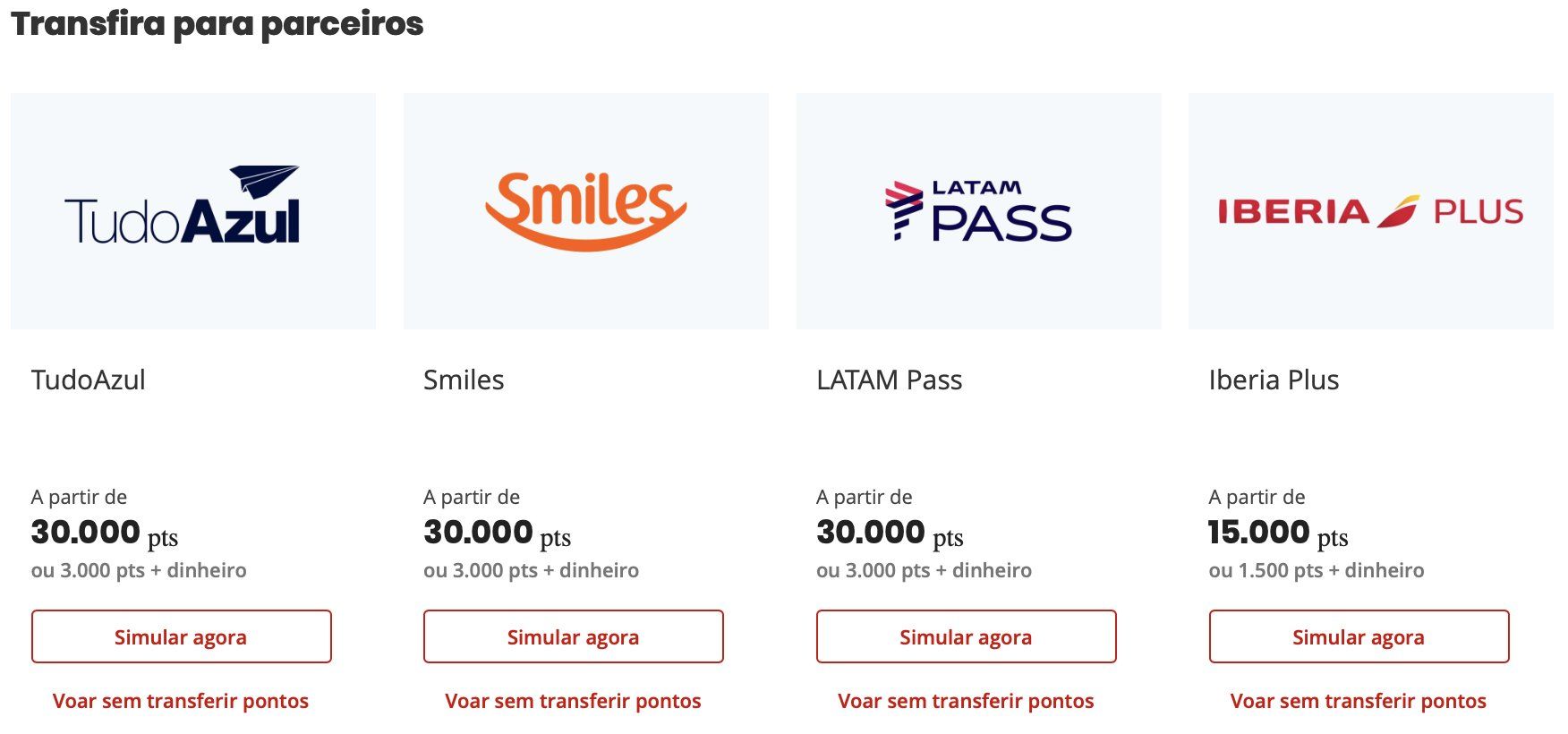Click Simular agora under Smiles
The width and height of the screenshot is (1568, 734).
574,636
